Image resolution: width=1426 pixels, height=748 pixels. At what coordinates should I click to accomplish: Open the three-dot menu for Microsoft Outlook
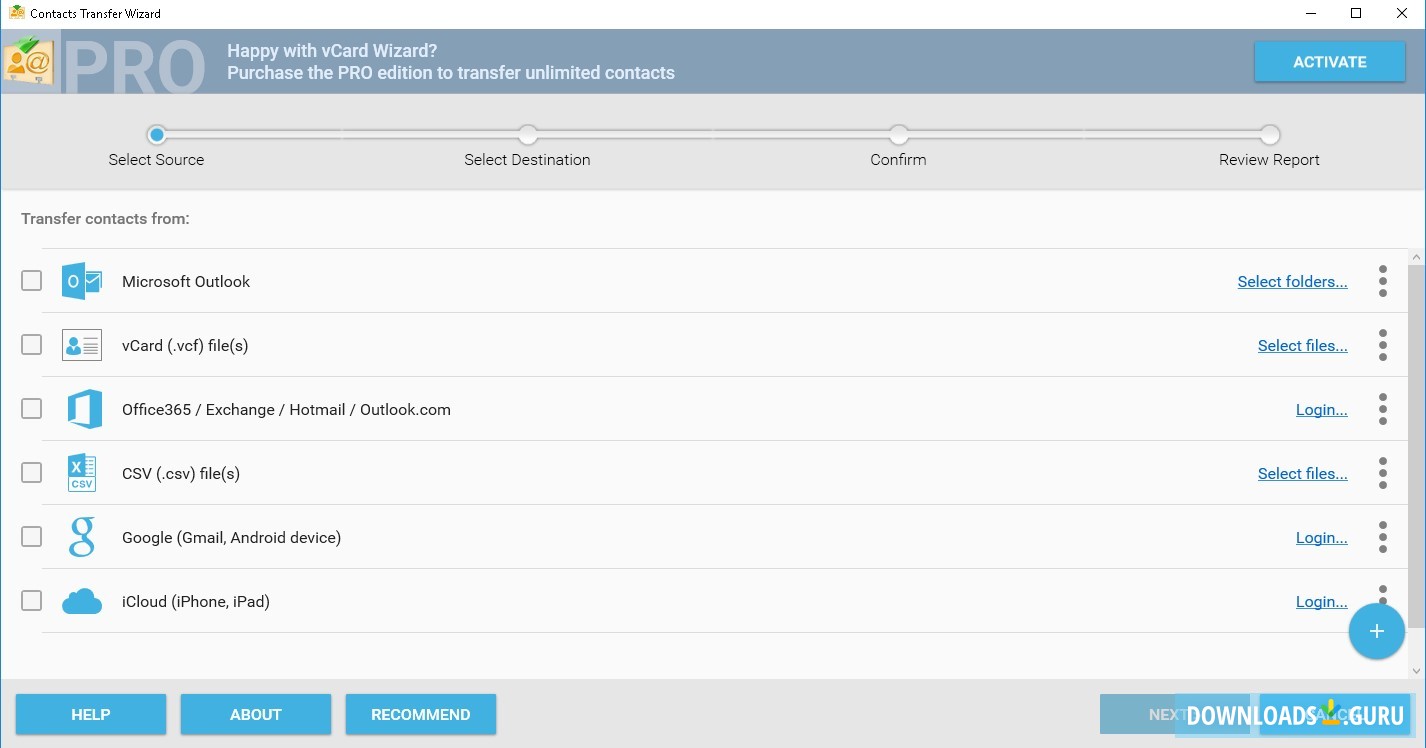[1383, 281]
